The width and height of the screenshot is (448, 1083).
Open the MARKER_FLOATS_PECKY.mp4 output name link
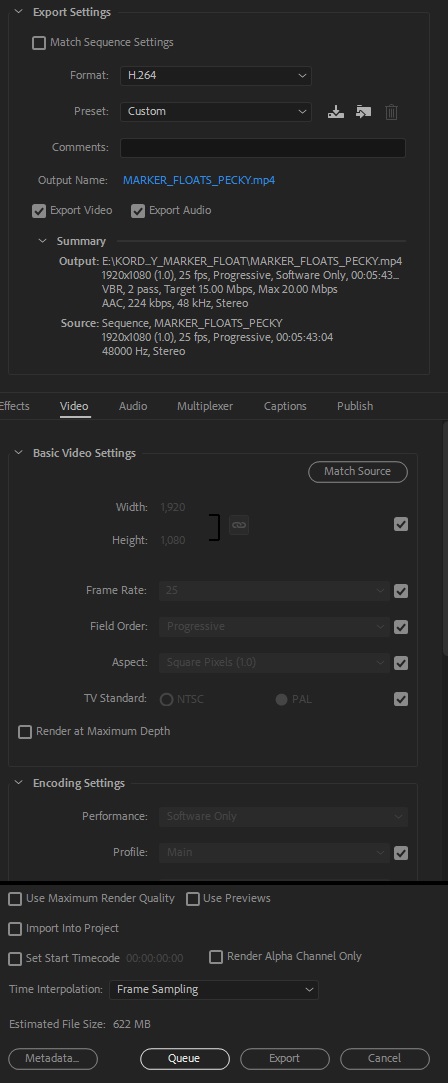coord(199,180)
